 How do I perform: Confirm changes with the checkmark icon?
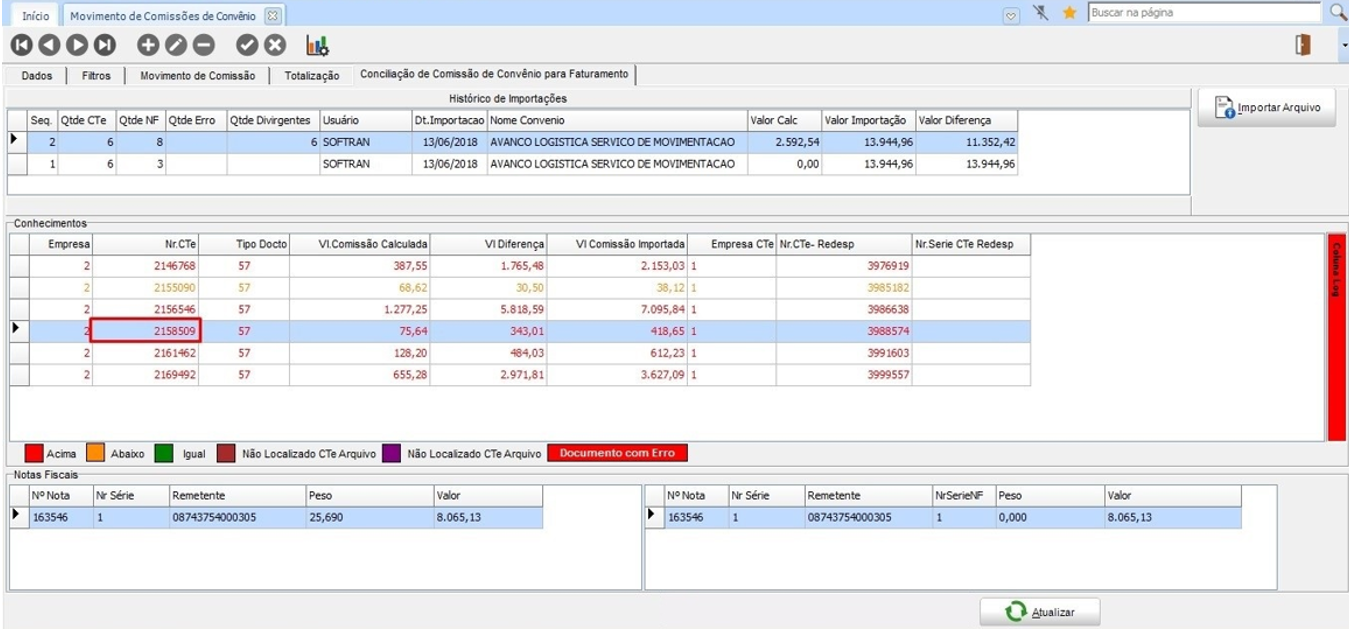tap(247, 45)
